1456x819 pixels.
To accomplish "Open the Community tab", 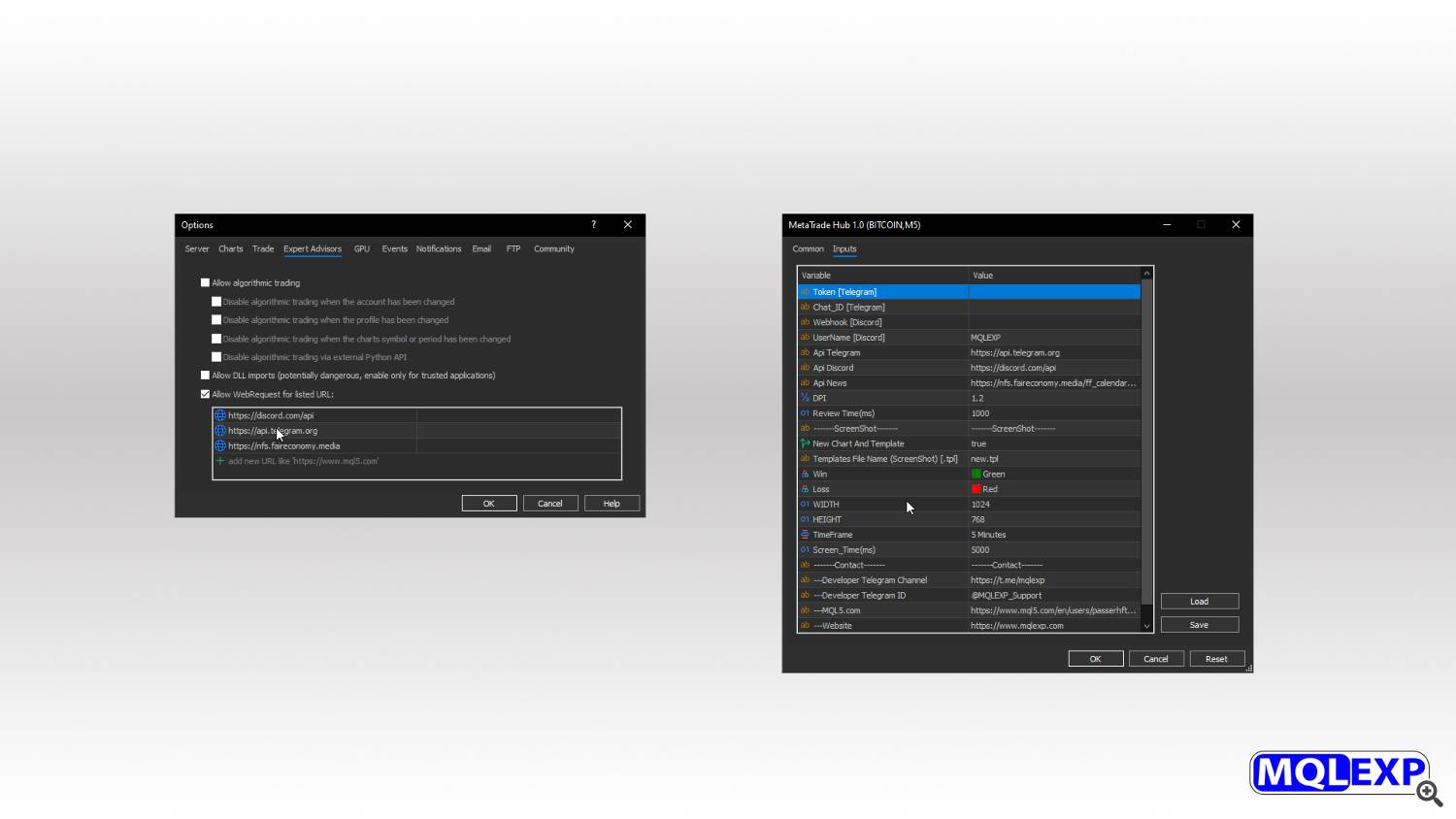I will 554,249.
